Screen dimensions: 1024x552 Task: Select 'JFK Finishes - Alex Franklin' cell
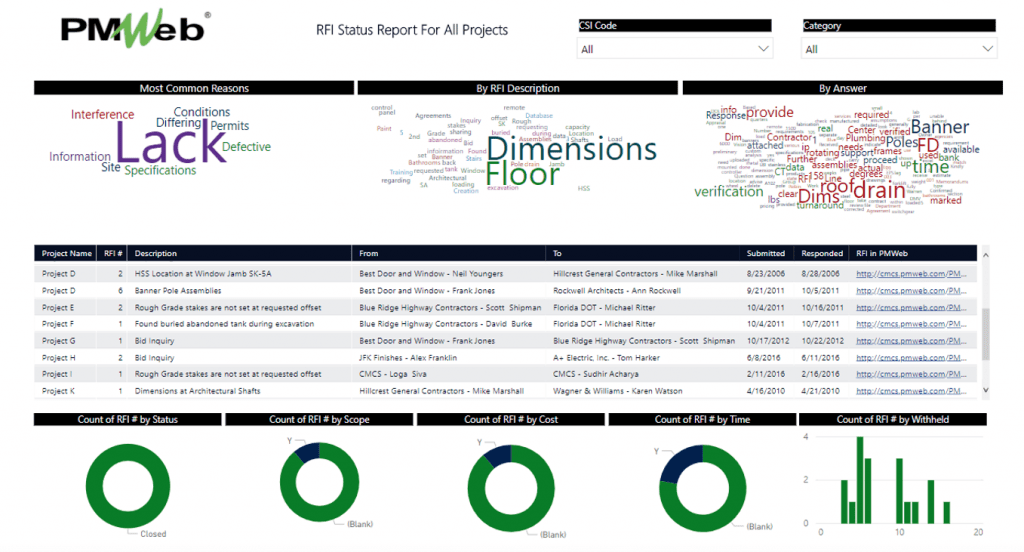(x=408, y=358)
